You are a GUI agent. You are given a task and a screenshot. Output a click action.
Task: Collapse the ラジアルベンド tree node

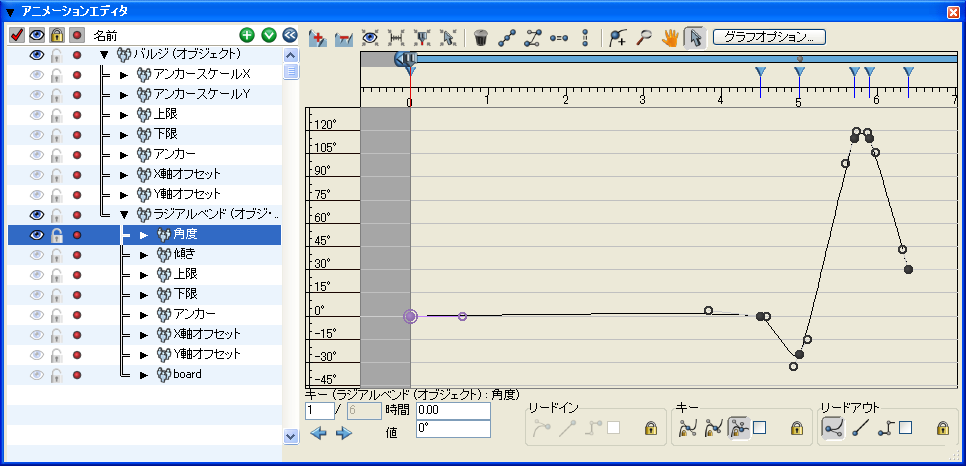click(x=124, y=215)
